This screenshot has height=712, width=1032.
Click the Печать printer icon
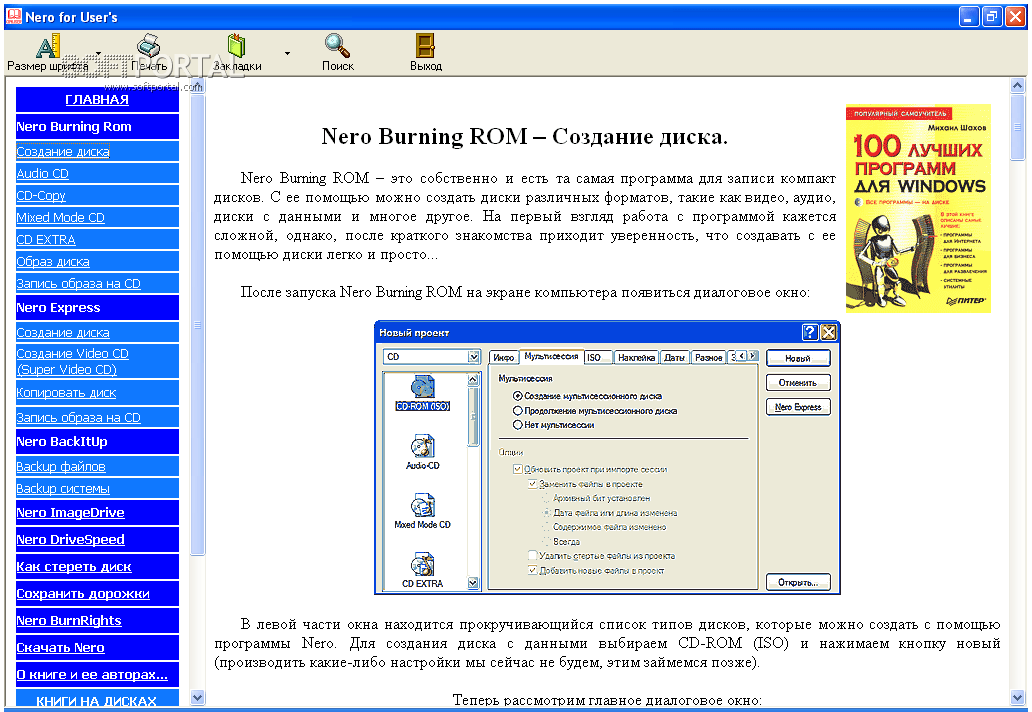(149, 45)
